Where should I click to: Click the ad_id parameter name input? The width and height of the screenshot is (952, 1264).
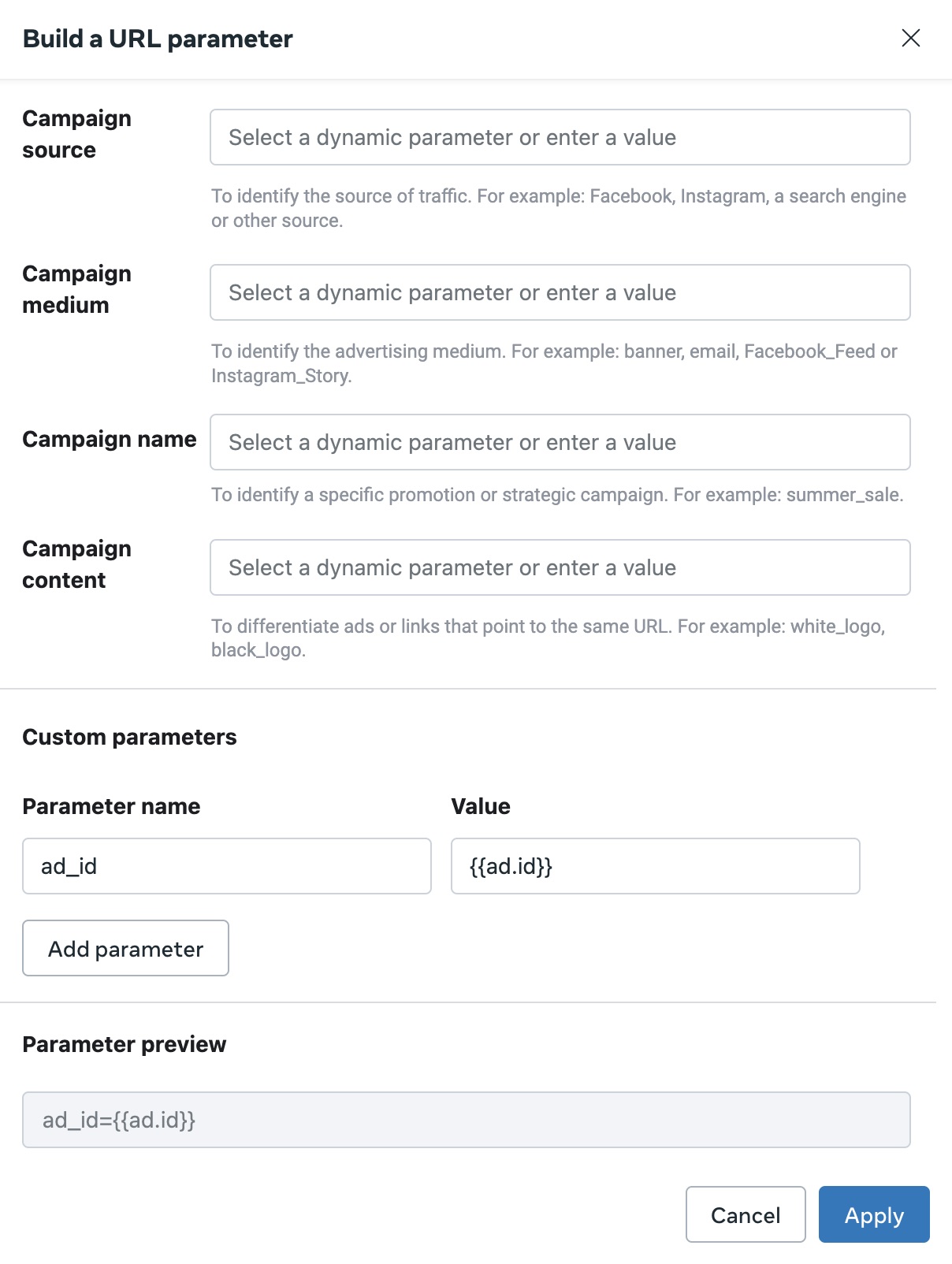click(x=226, y=866)
